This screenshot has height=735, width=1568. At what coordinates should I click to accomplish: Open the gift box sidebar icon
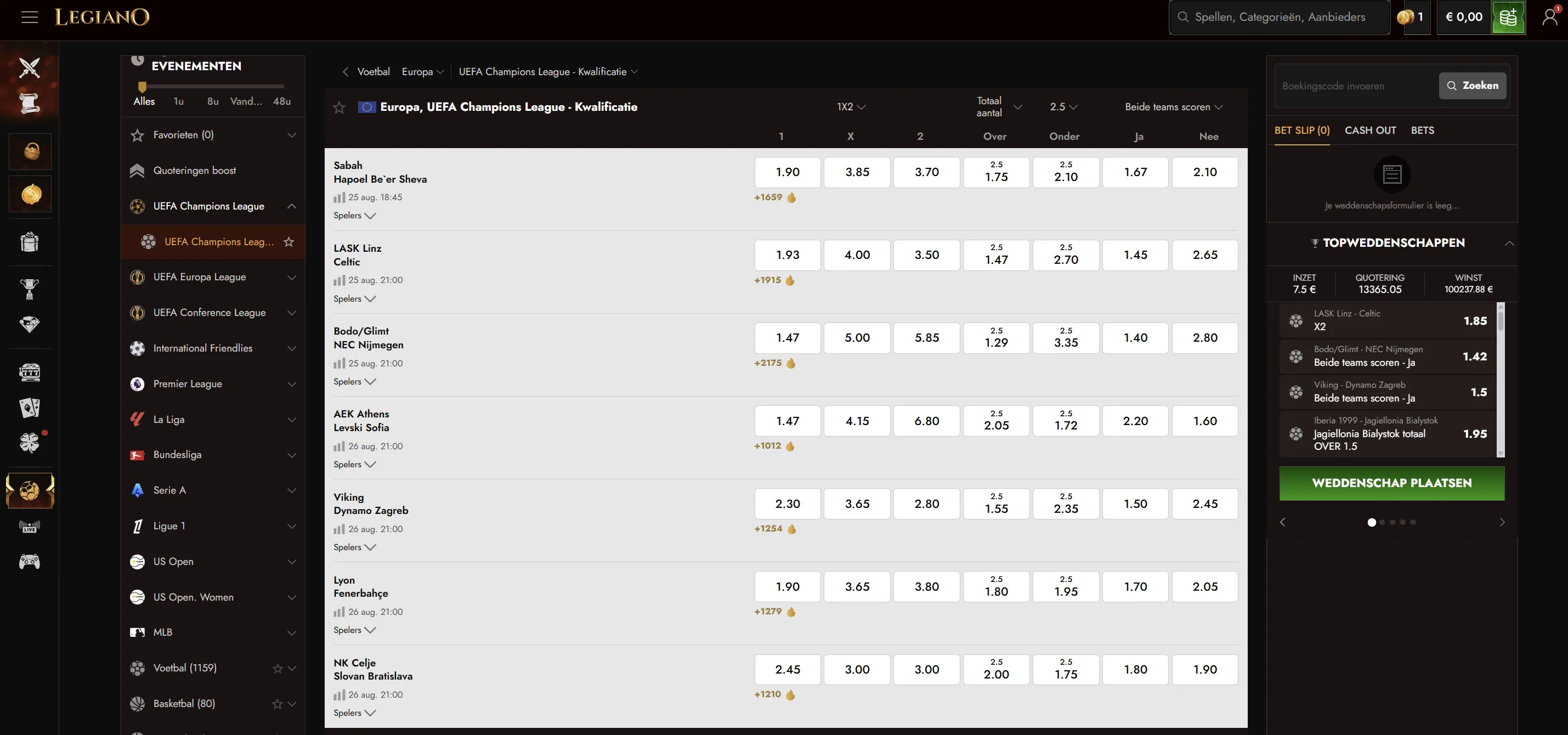point(29,242)
